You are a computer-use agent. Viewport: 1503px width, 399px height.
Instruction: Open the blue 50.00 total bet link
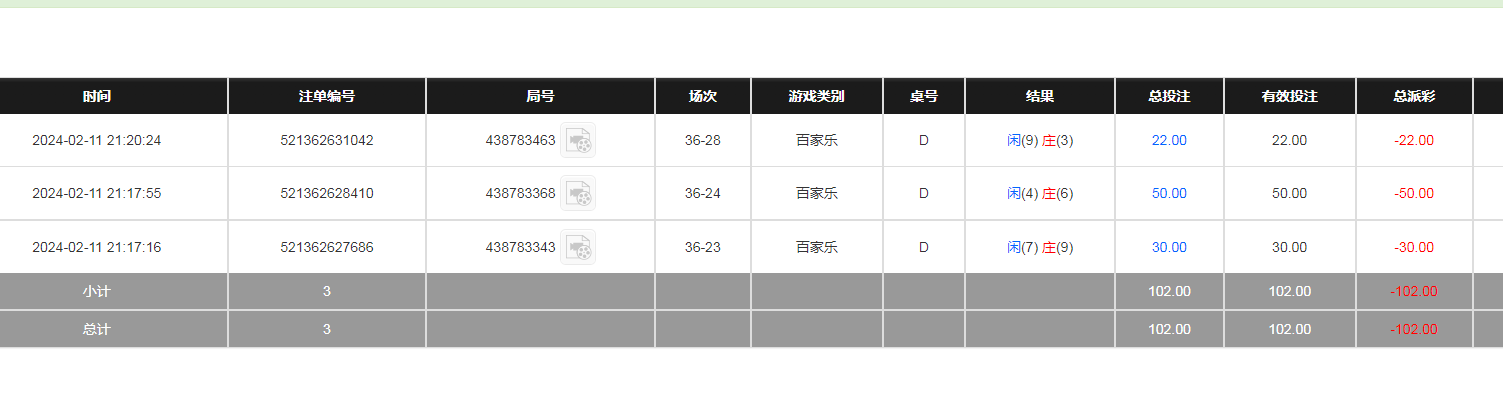[x=1169, y=194]
